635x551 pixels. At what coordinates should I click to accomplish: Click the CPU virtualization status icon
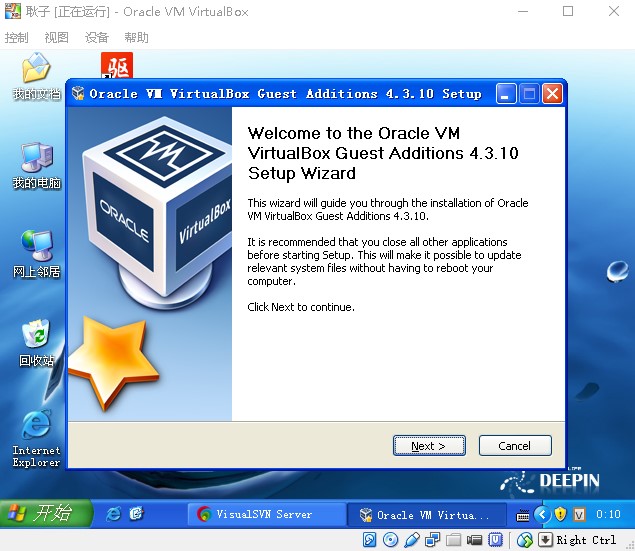click(x=495, y=540)
